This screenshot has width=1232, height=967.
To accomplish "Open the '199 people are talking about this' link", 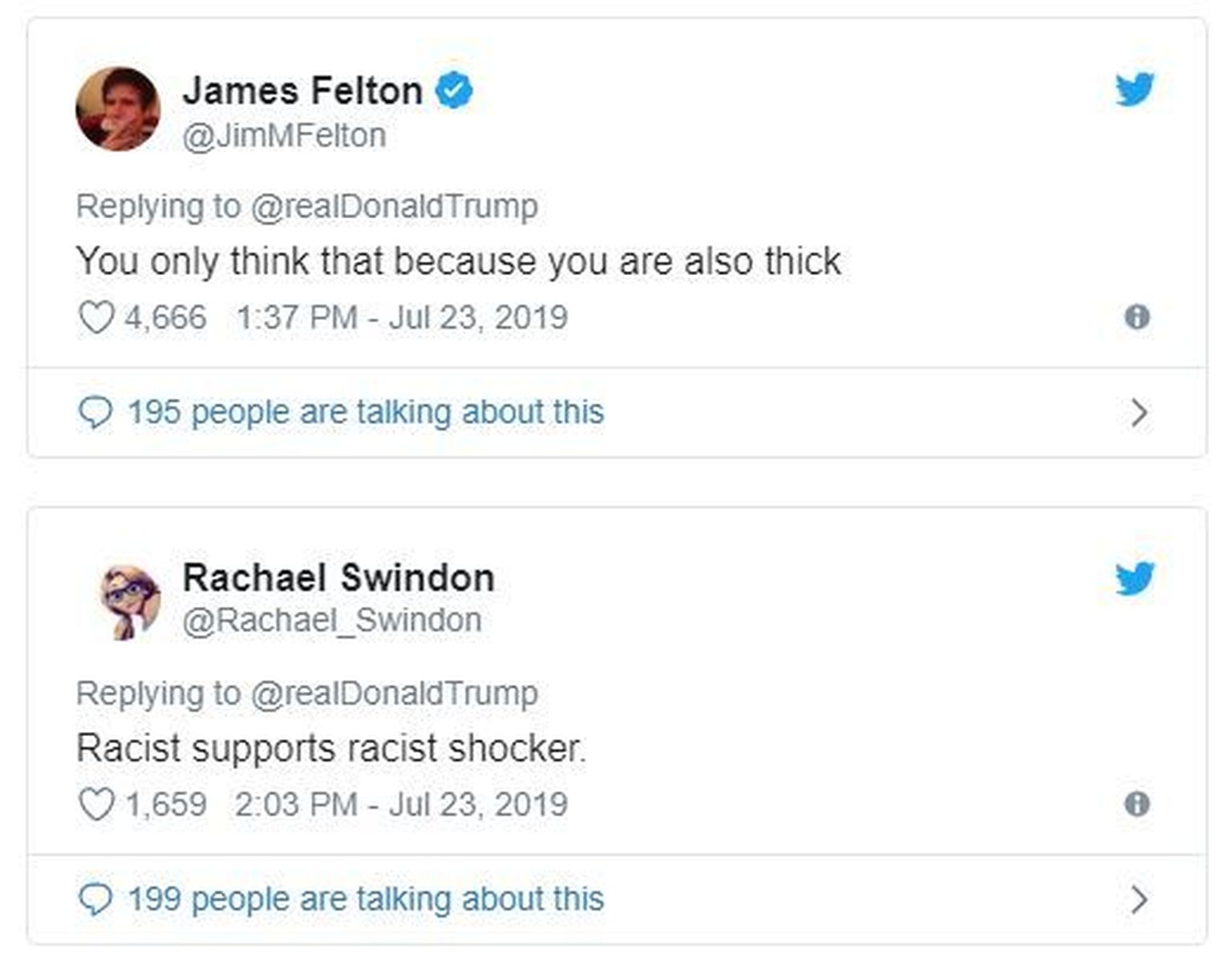I will point(366,899).
